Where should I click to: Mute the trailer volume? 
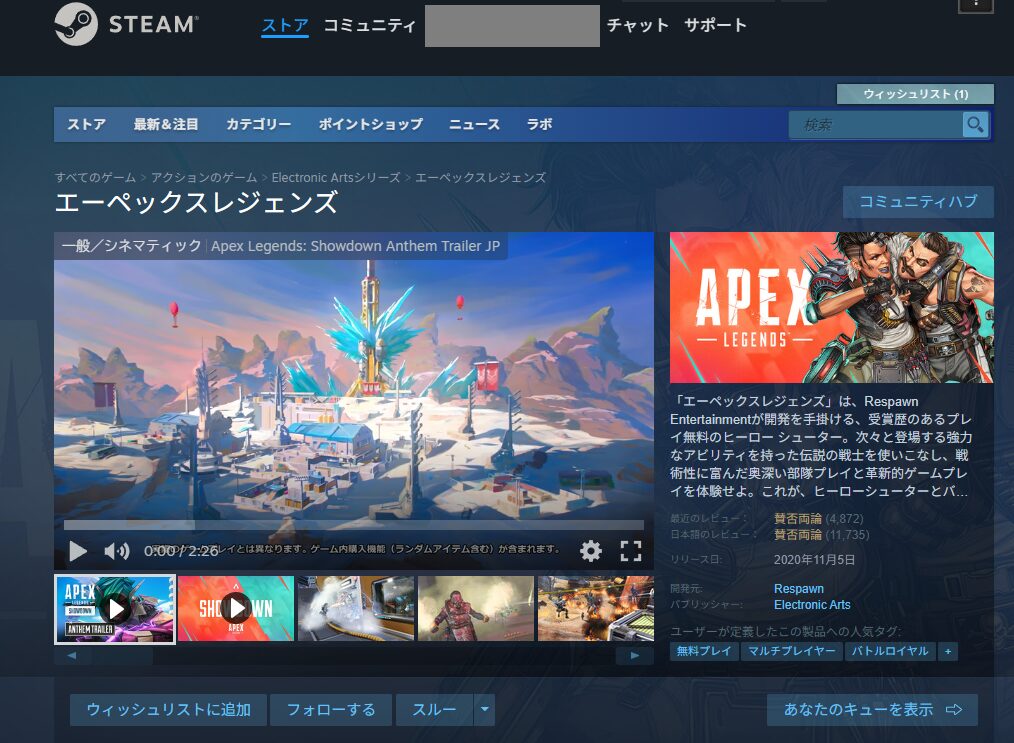[117, 551]
